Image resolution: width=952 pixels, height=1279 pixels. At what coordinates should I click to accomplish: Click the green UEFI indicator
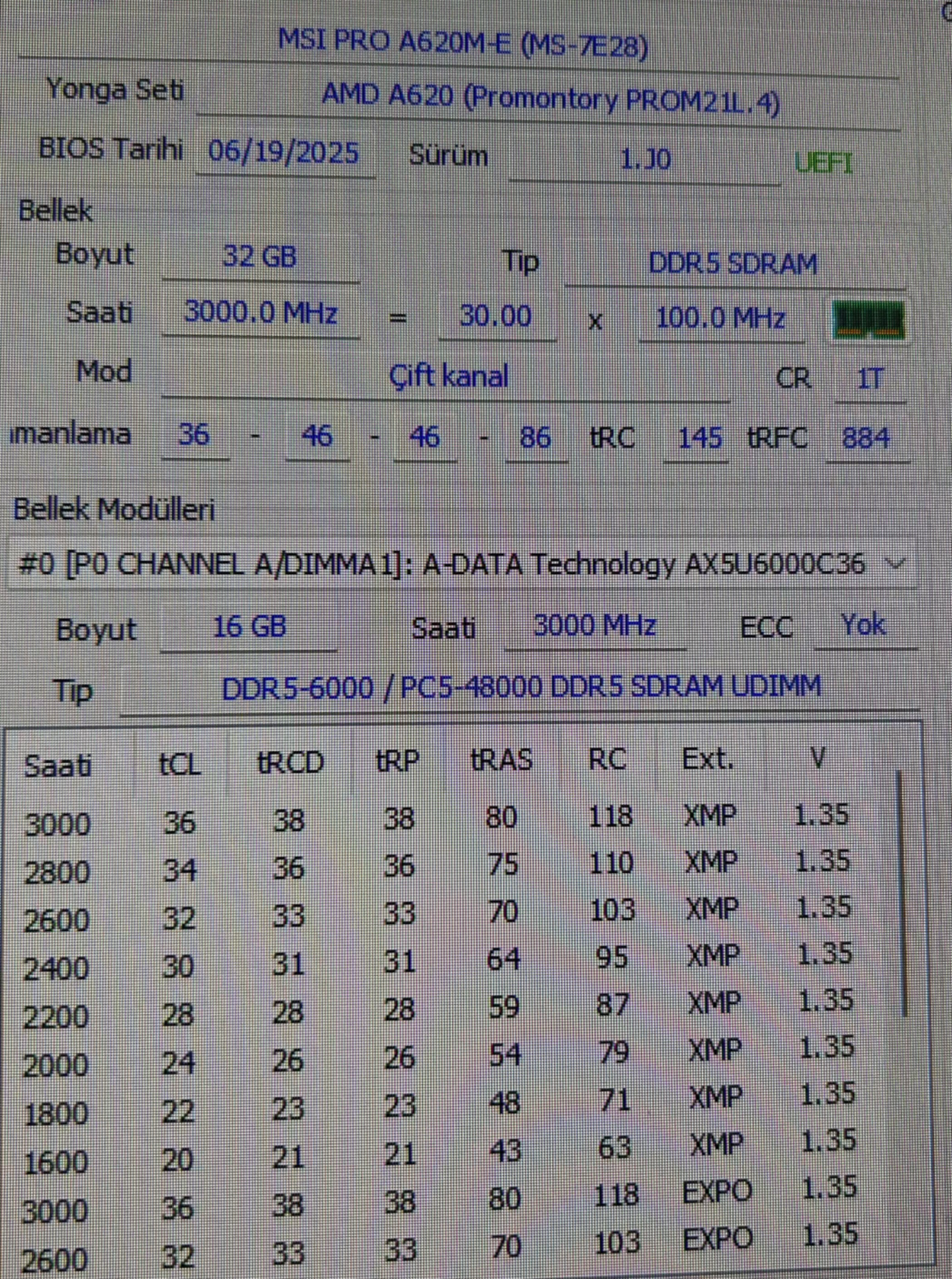point(824,162)
